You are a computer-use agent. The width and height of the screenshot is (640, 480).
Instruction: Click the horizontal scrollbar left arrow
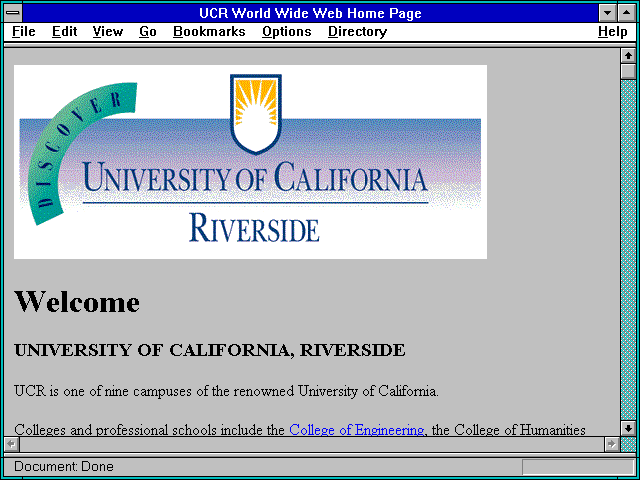[11, 444]
